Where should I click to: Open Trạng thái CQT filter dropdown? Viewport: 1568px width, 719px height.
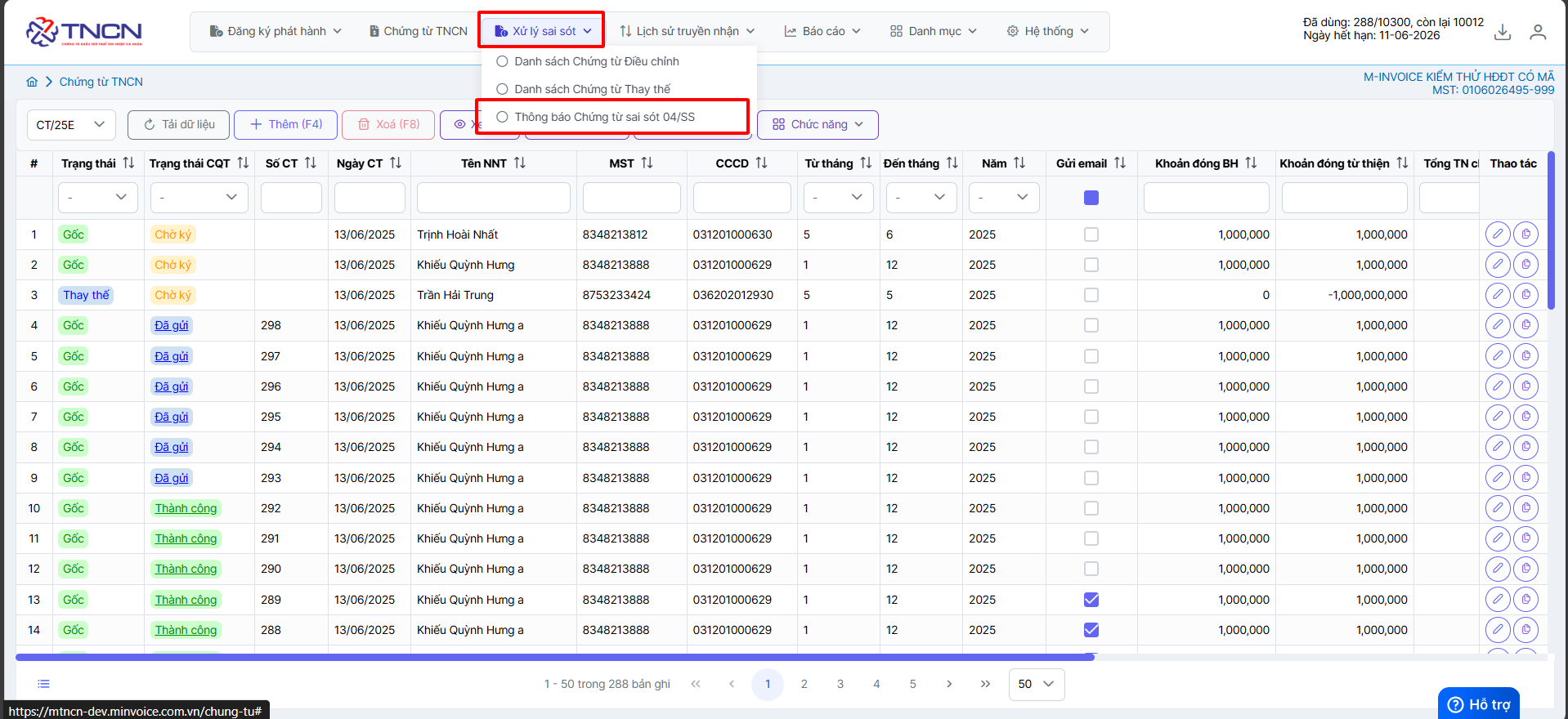(199, 198)
